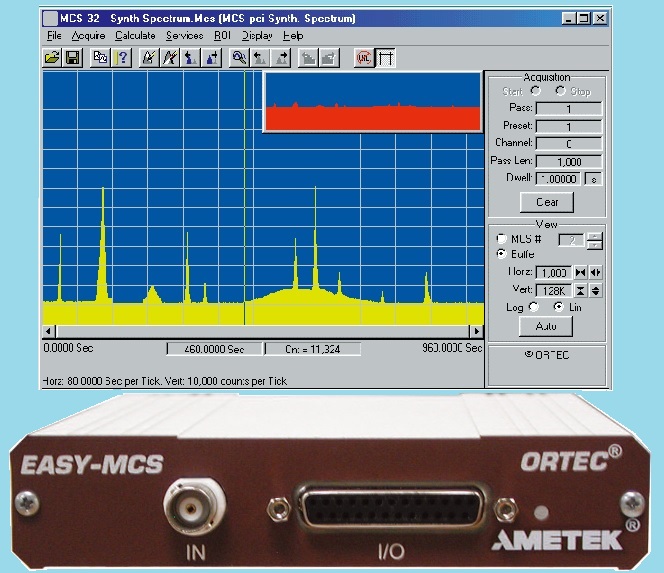The image size is (664, 573).
Task: Click the scrollbar right arrow
Action: pos(476,331)
